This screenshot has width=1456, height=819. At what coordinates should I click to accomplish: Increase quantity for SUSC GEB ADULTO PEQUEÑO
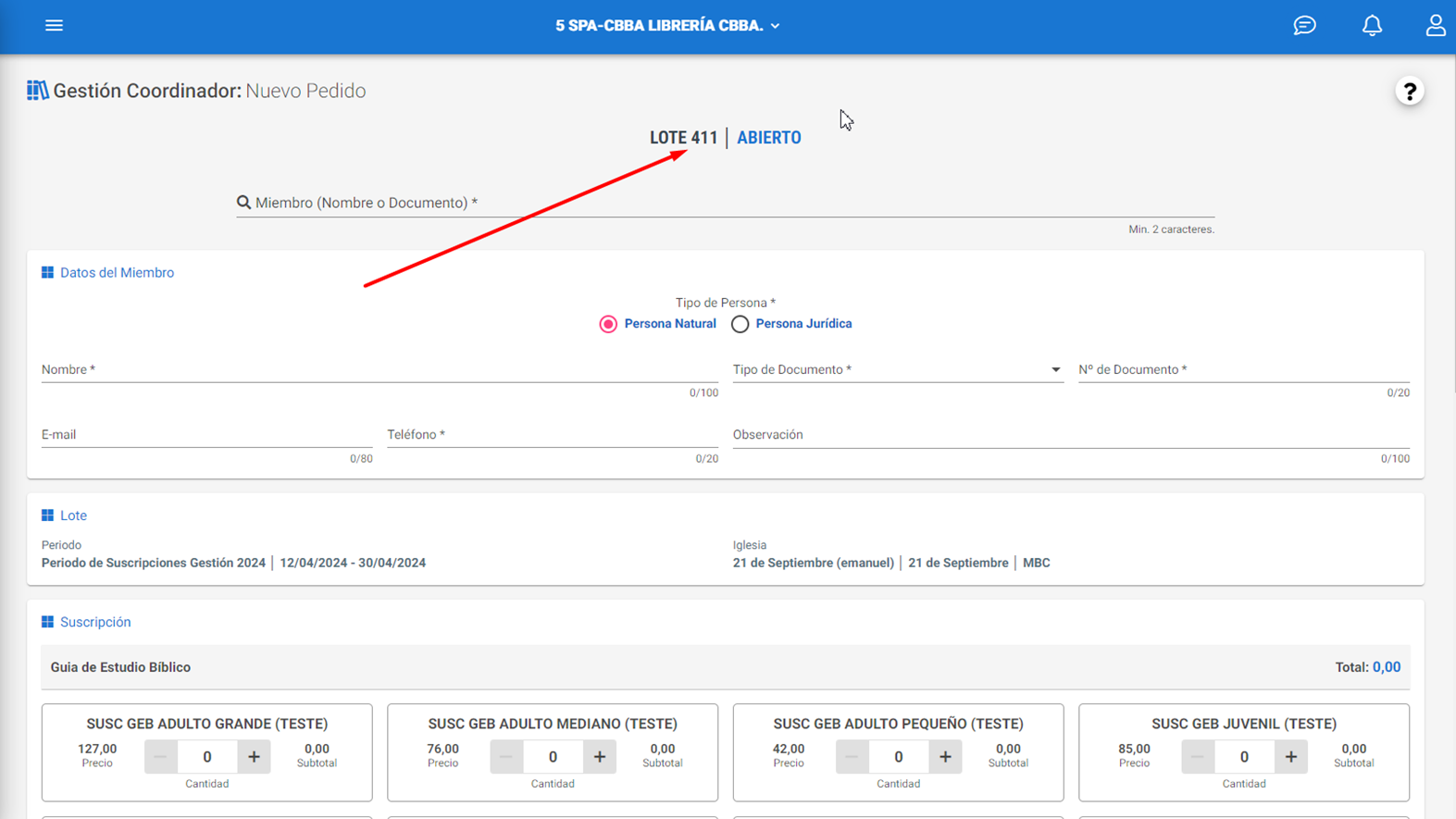945,757
